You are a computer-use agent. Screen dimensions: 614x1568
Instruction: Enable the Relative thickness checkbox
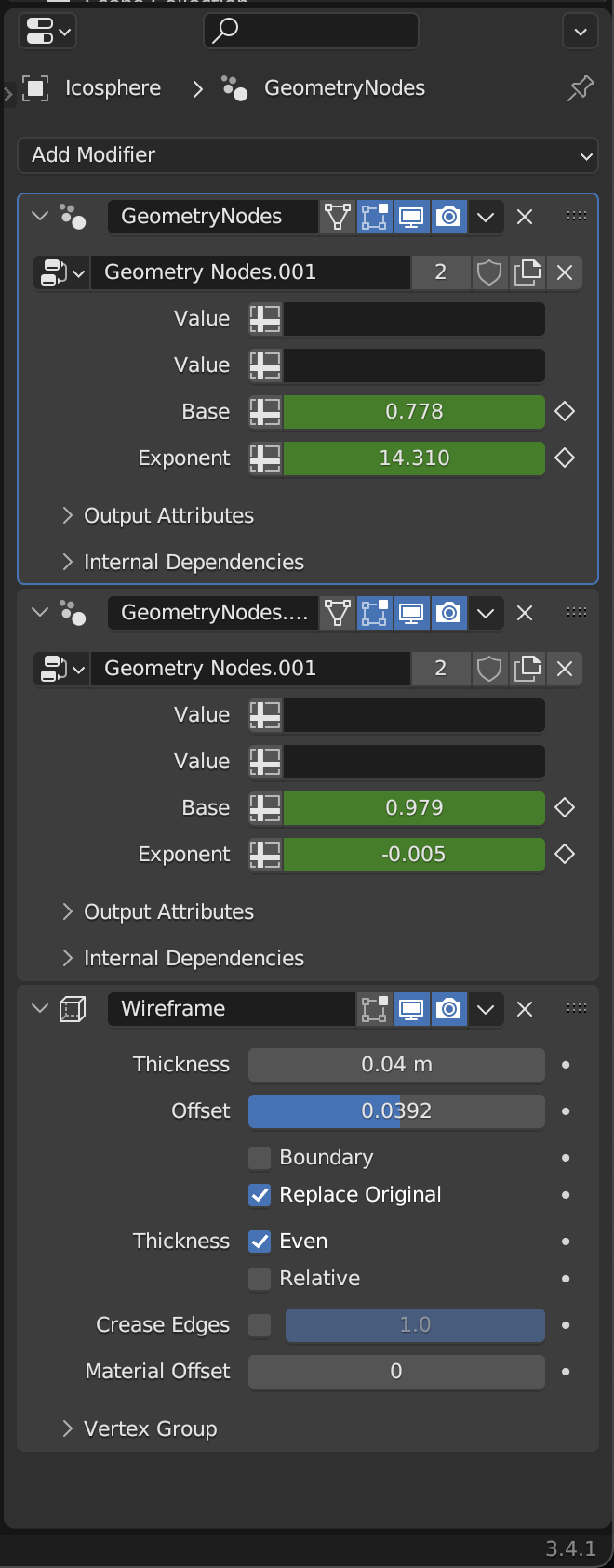260,1279
